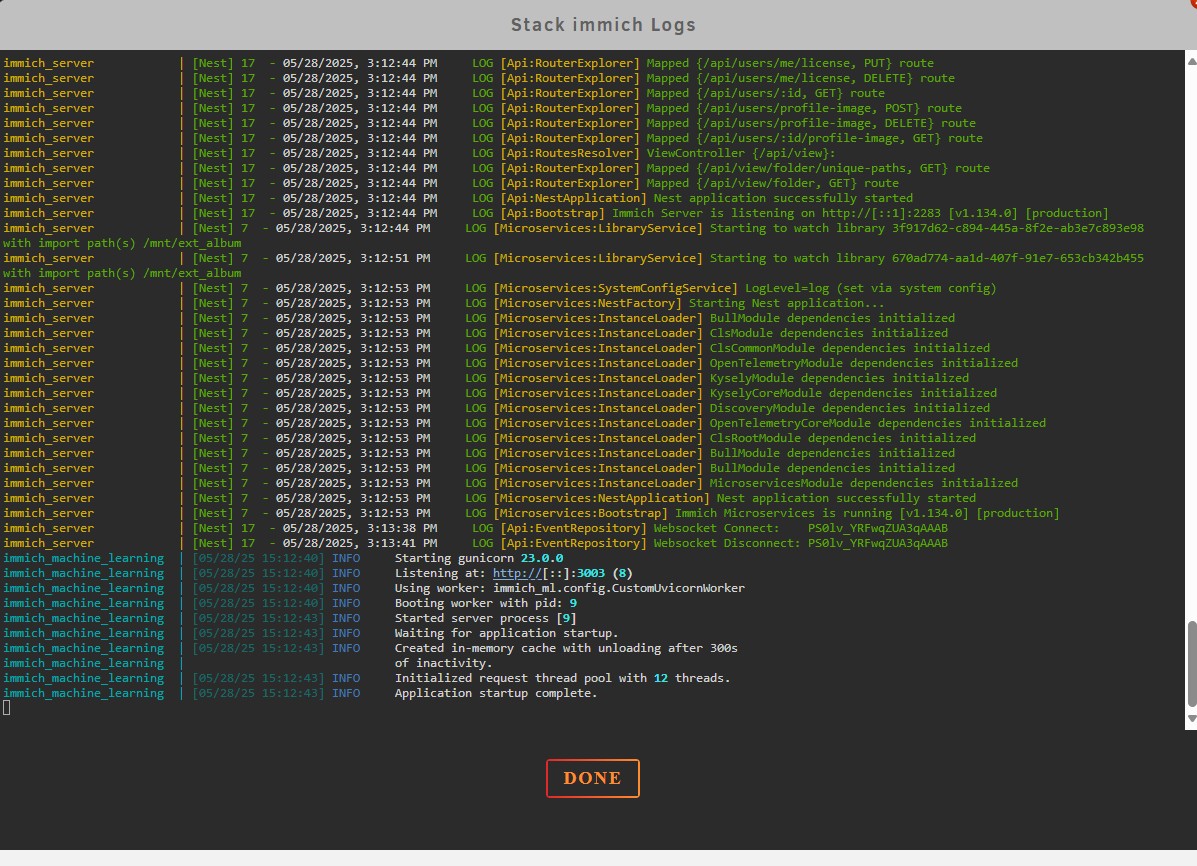This screenshot has height=866, width=1197.
Task: Click the Application startup complete message
Action: [x=497, y=693]
